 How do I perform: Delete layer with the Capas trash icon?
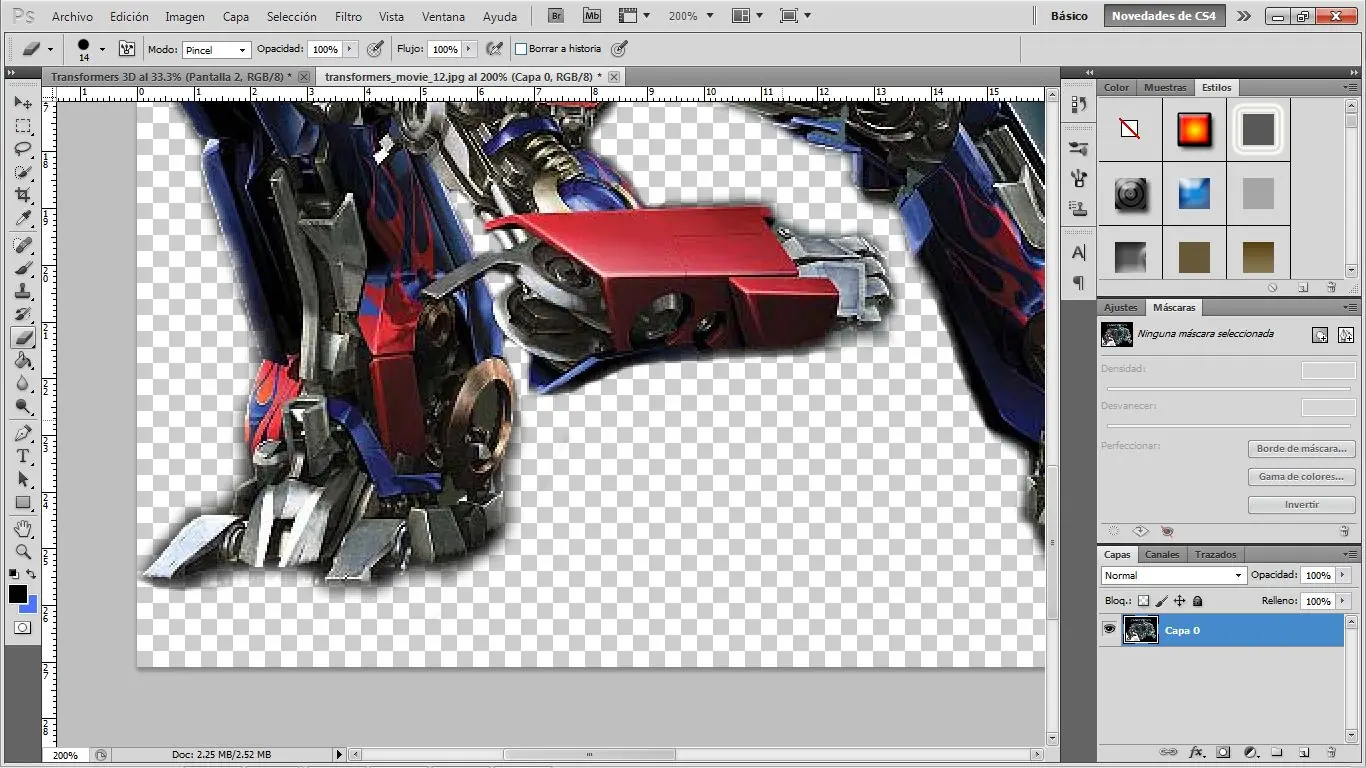(1331, 752)
